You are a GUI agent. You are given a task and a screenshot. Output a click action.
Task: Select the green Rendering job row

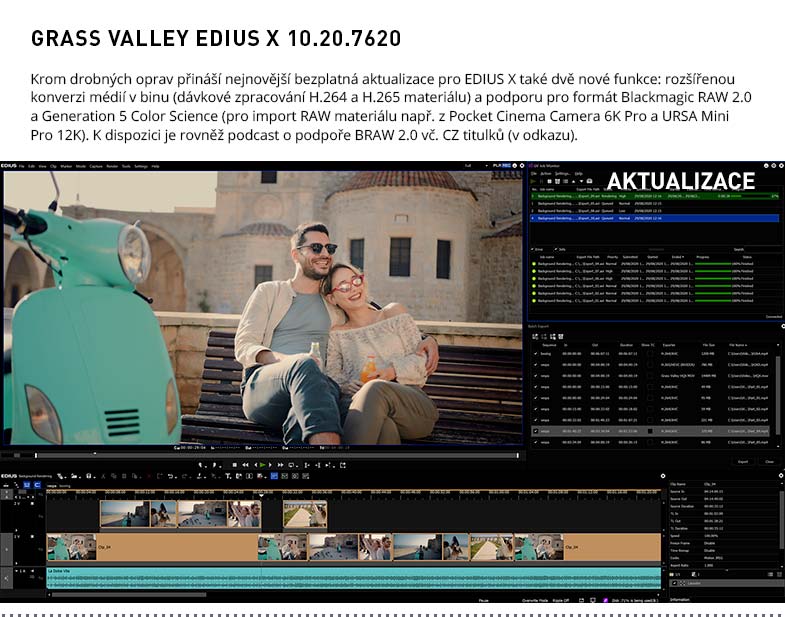click(654, 196)
